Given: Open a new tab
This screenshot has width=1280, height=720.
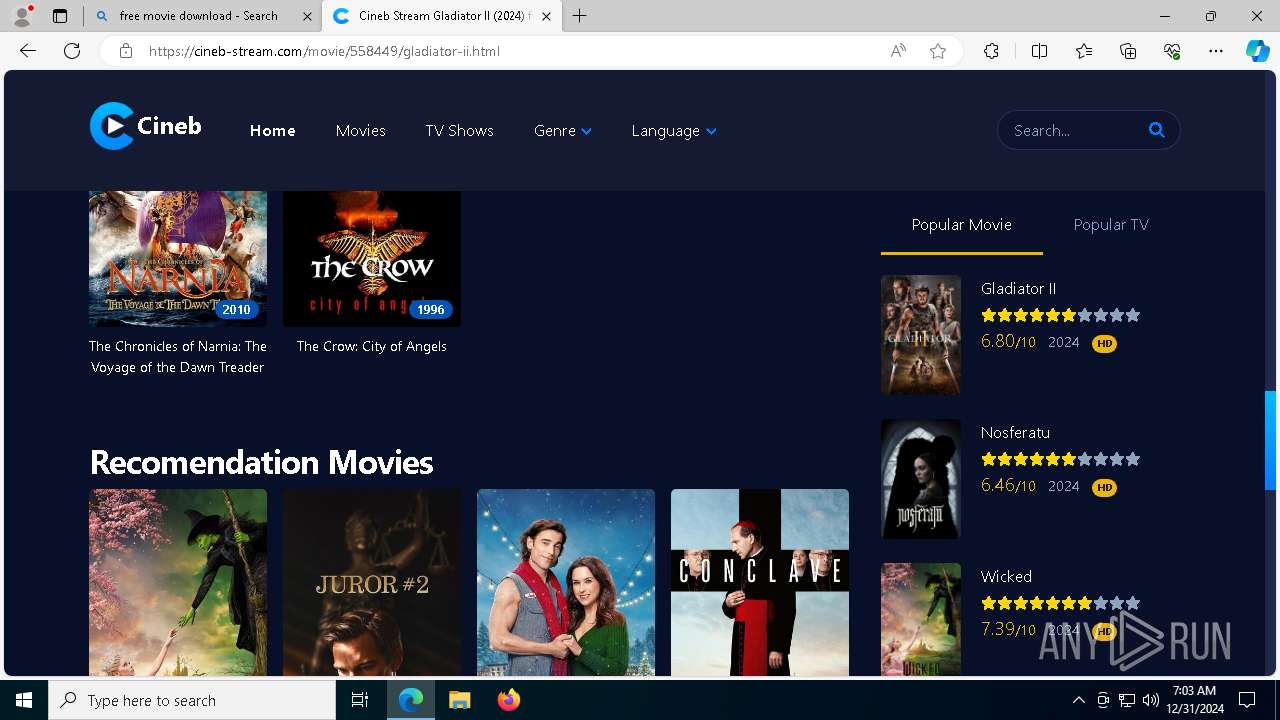Looking at the screenshot, I should [x=579, y=16].
